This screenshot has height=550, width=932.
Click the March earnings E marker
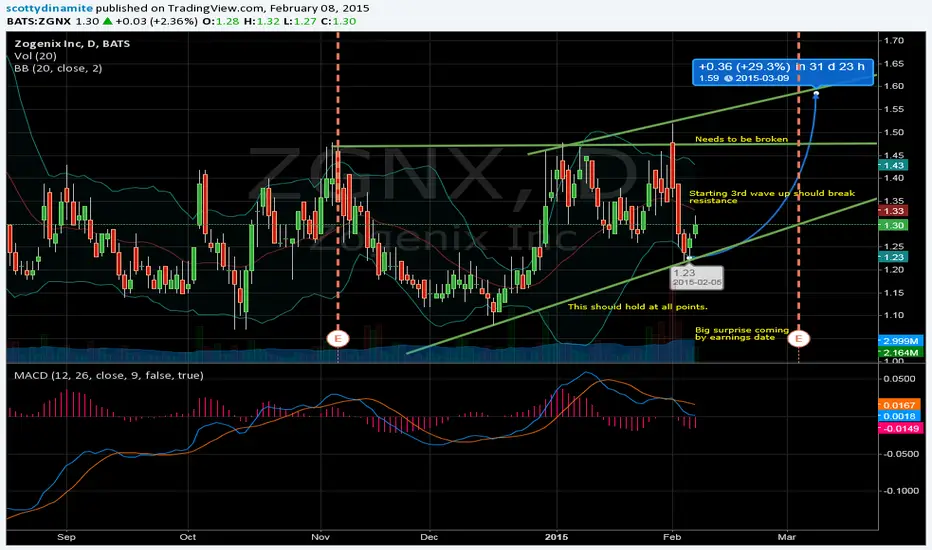[x=798, y=339]
